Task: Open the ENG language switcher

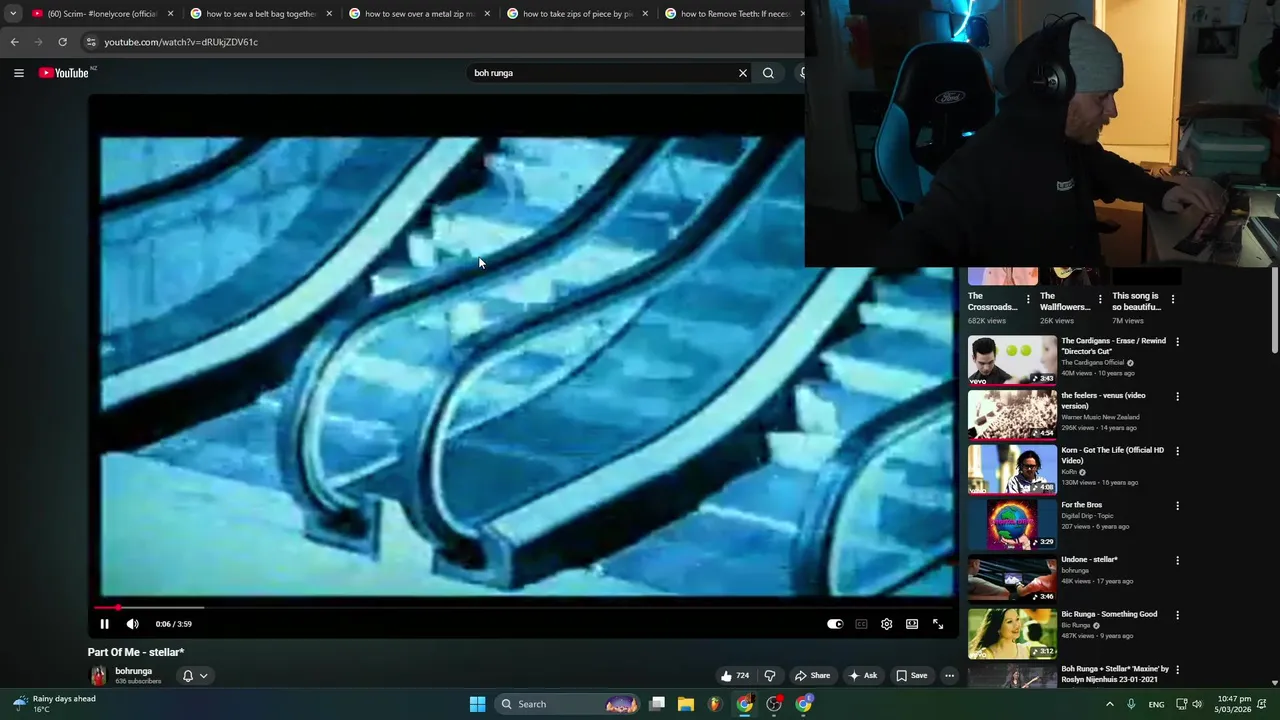Action: tap(1156, 704)
